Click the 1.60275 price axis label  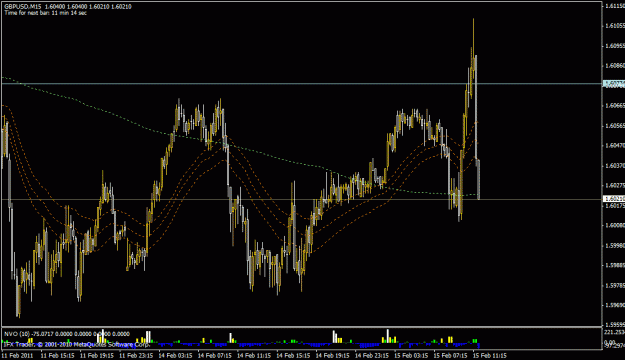point(615,185)
